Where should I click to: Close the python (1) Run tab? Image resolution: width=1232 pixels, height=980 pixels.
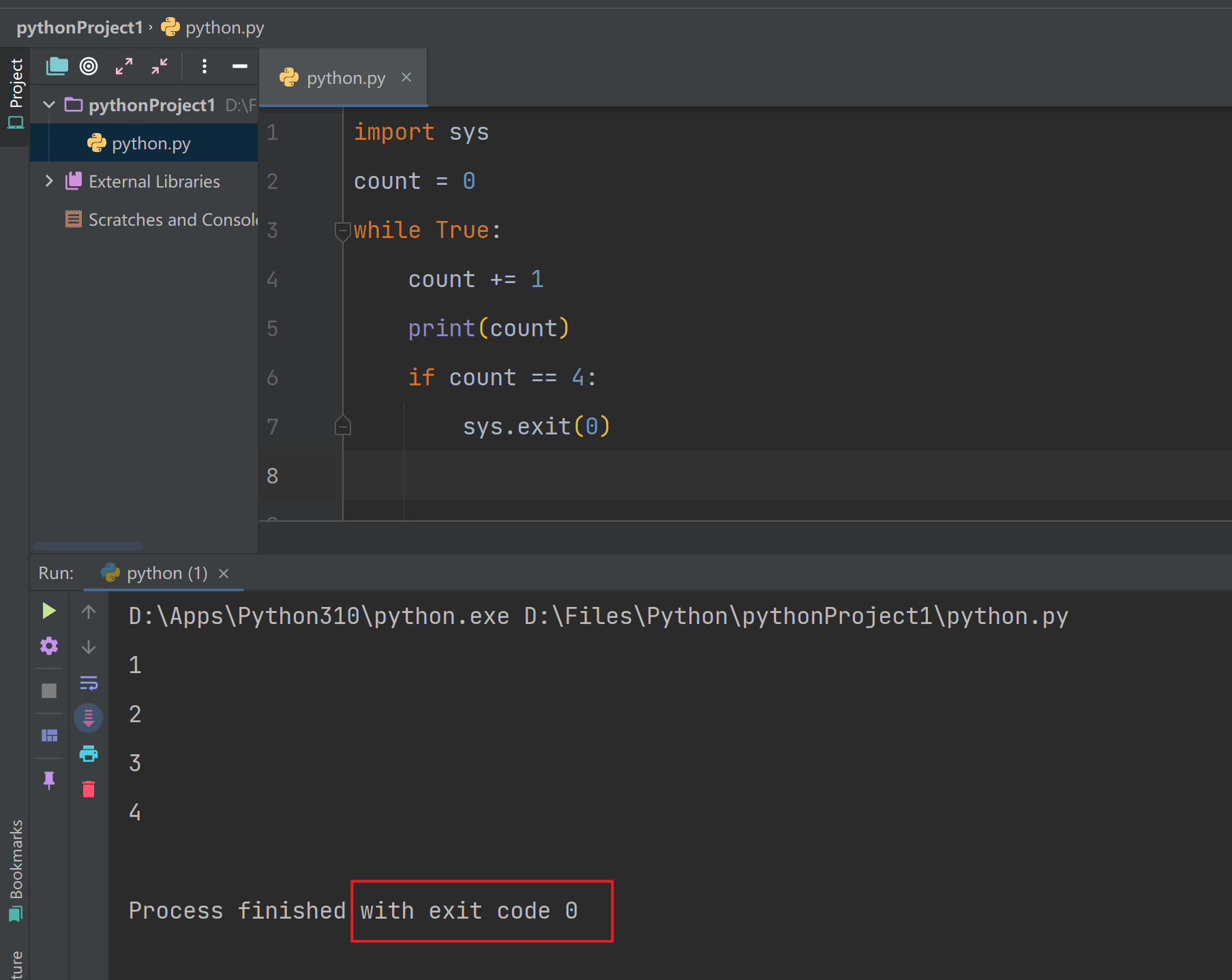(224, 574)
